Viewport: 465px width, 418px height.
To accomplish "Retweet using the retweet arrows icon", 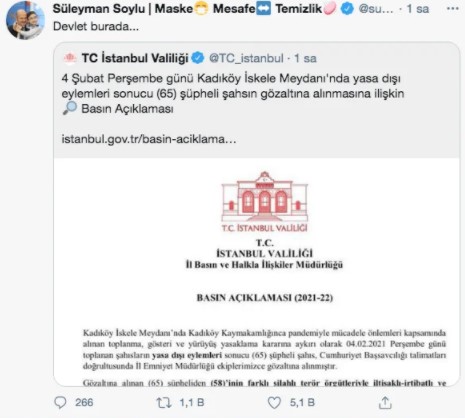I will tap(164, 403).
